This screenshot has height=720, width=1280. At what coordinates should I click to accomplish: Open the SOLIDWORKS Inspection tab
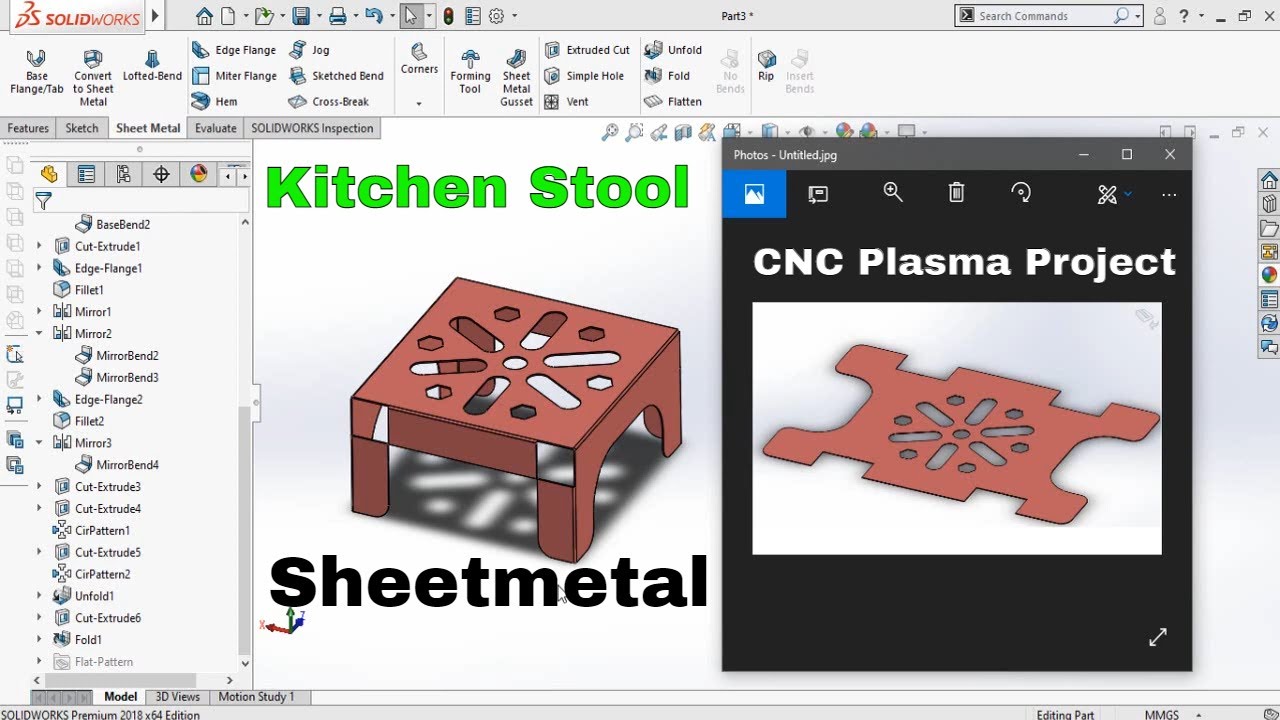(x=312, y=128)
